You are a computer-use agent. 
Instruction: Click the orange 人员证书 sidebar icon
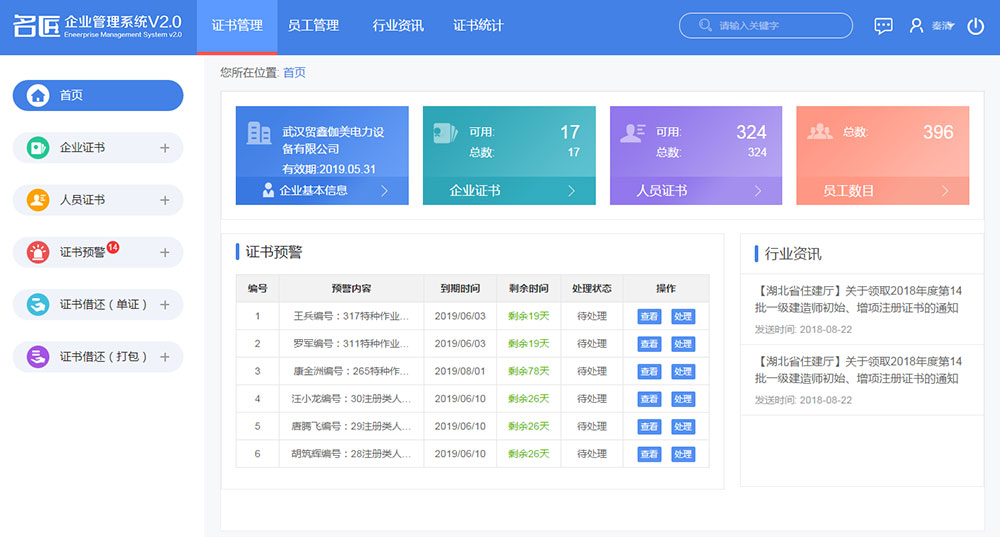pos(38,200)
